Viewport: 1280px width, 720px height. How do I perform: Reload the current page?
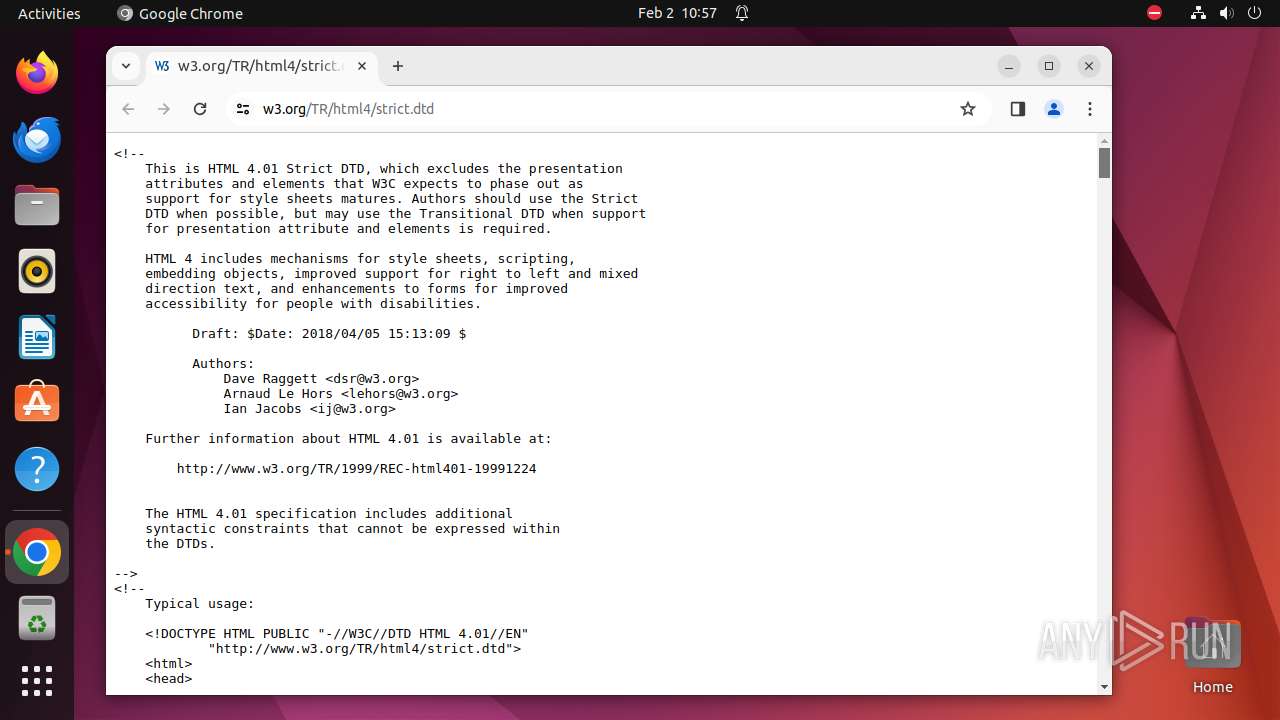(x=200, y=109)
